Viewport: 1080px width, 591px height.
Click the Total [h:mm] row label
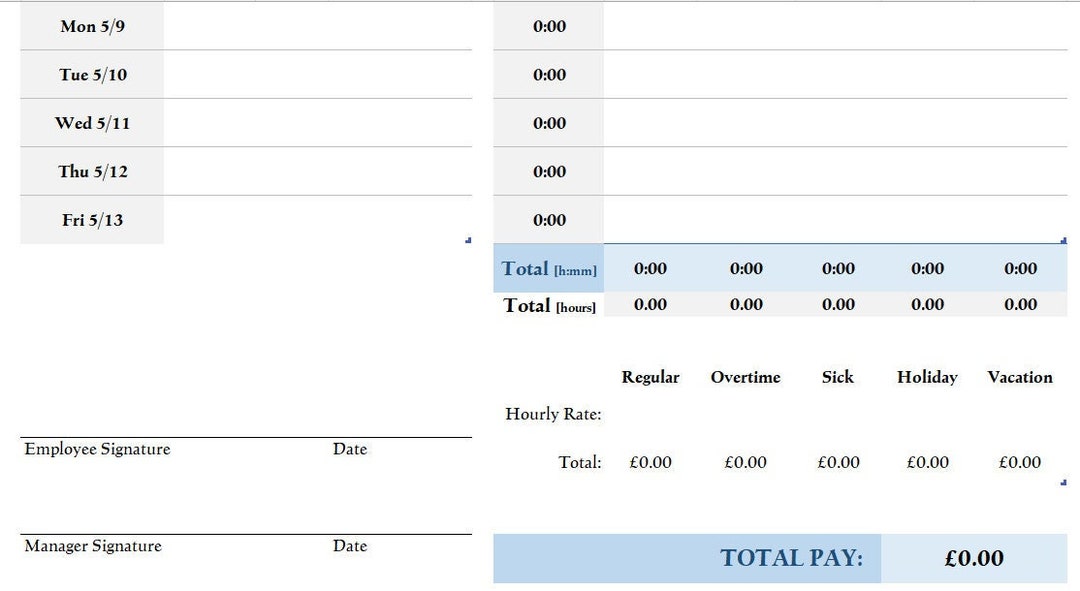coord(548,268)
